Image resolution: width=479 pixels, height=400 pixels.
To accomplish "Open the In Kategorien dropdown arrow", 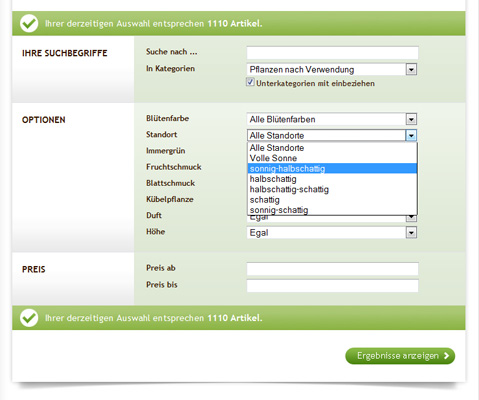I will [x=411, y=70].
